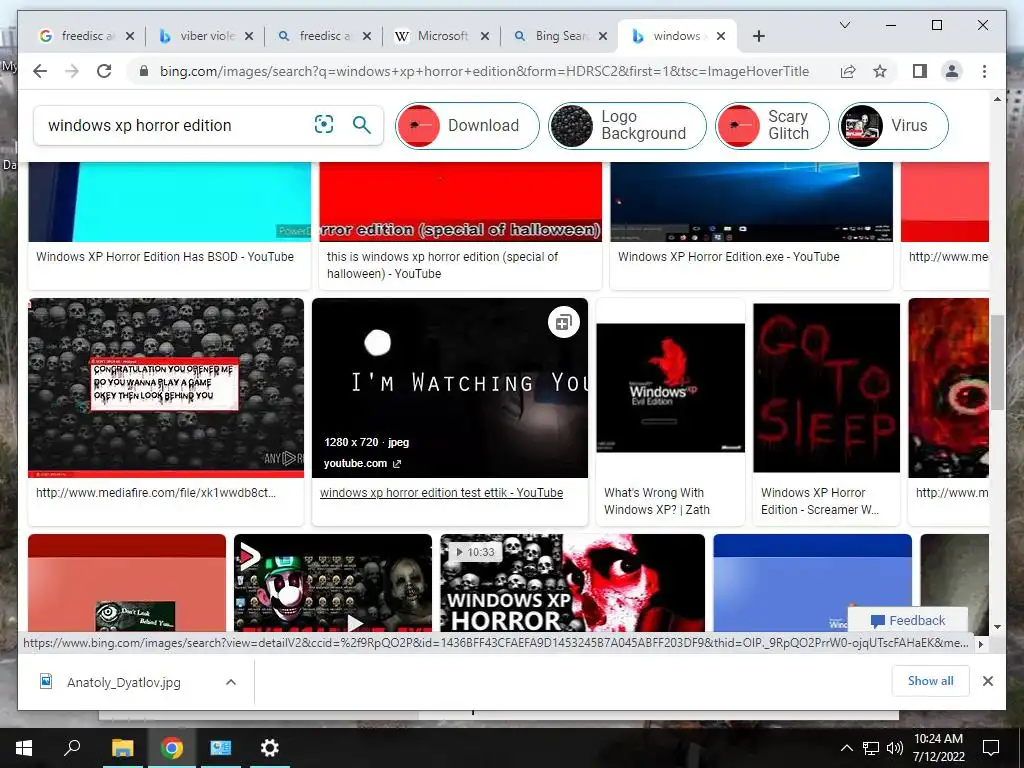The image size is (1024, 768).
Task: Open Anatoly_Dyatlov.jpg download options
Action: pos(231,682)
